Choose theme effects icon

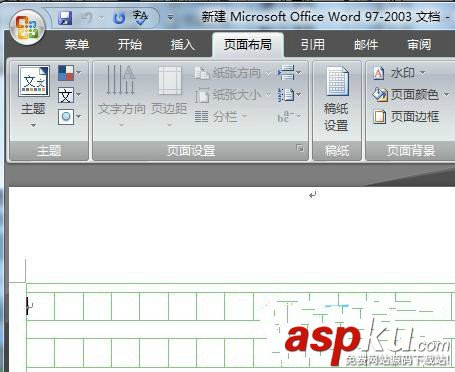pyautogui.click(x=69, y=117)
